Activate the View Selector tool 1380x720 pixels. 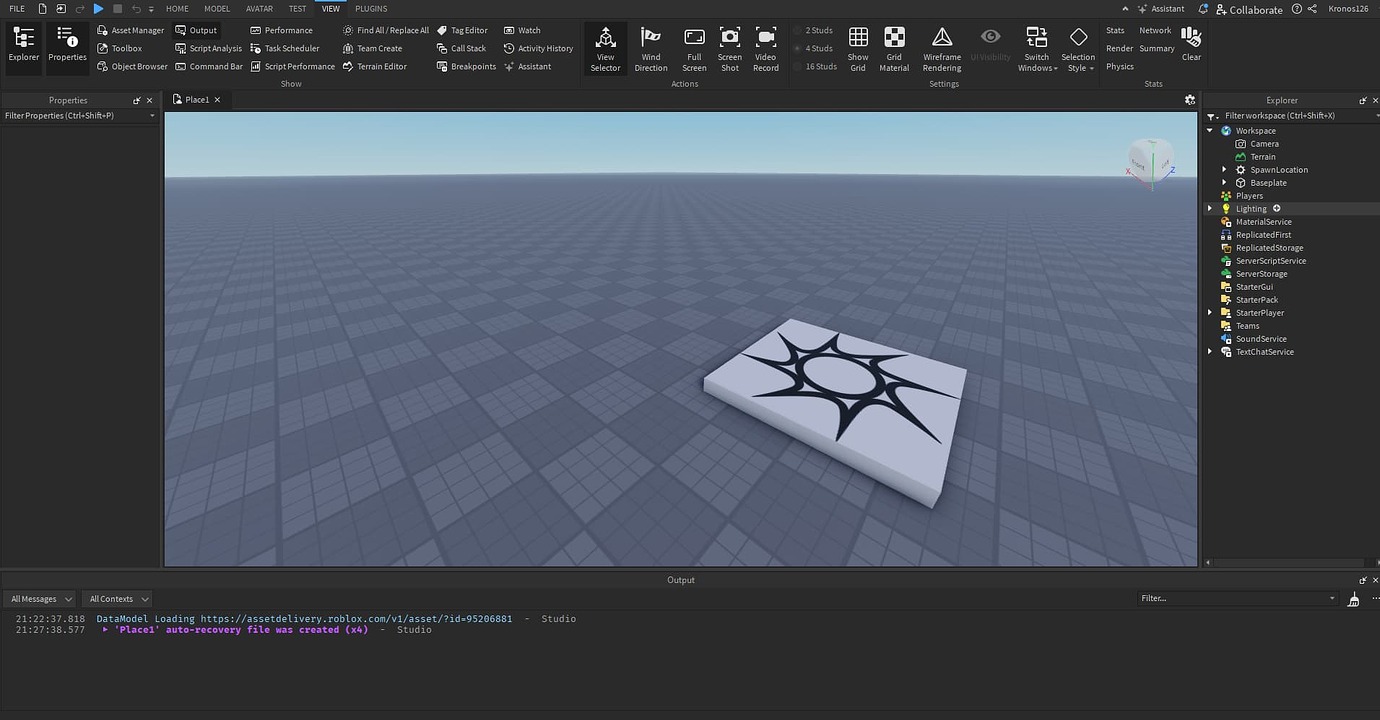click(605, 47)
